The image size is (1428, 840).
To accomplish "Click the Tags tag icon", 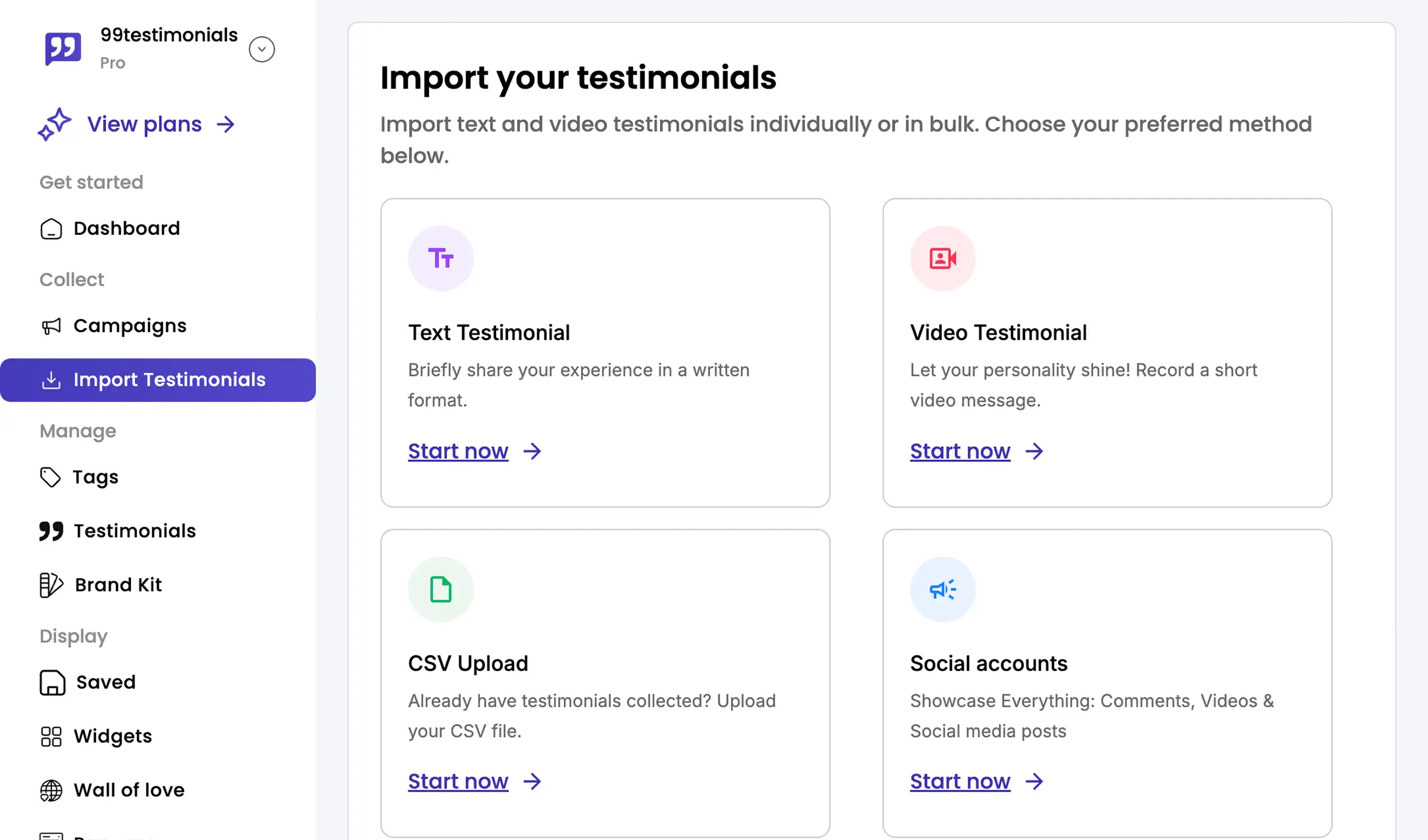I will (50, 477).
